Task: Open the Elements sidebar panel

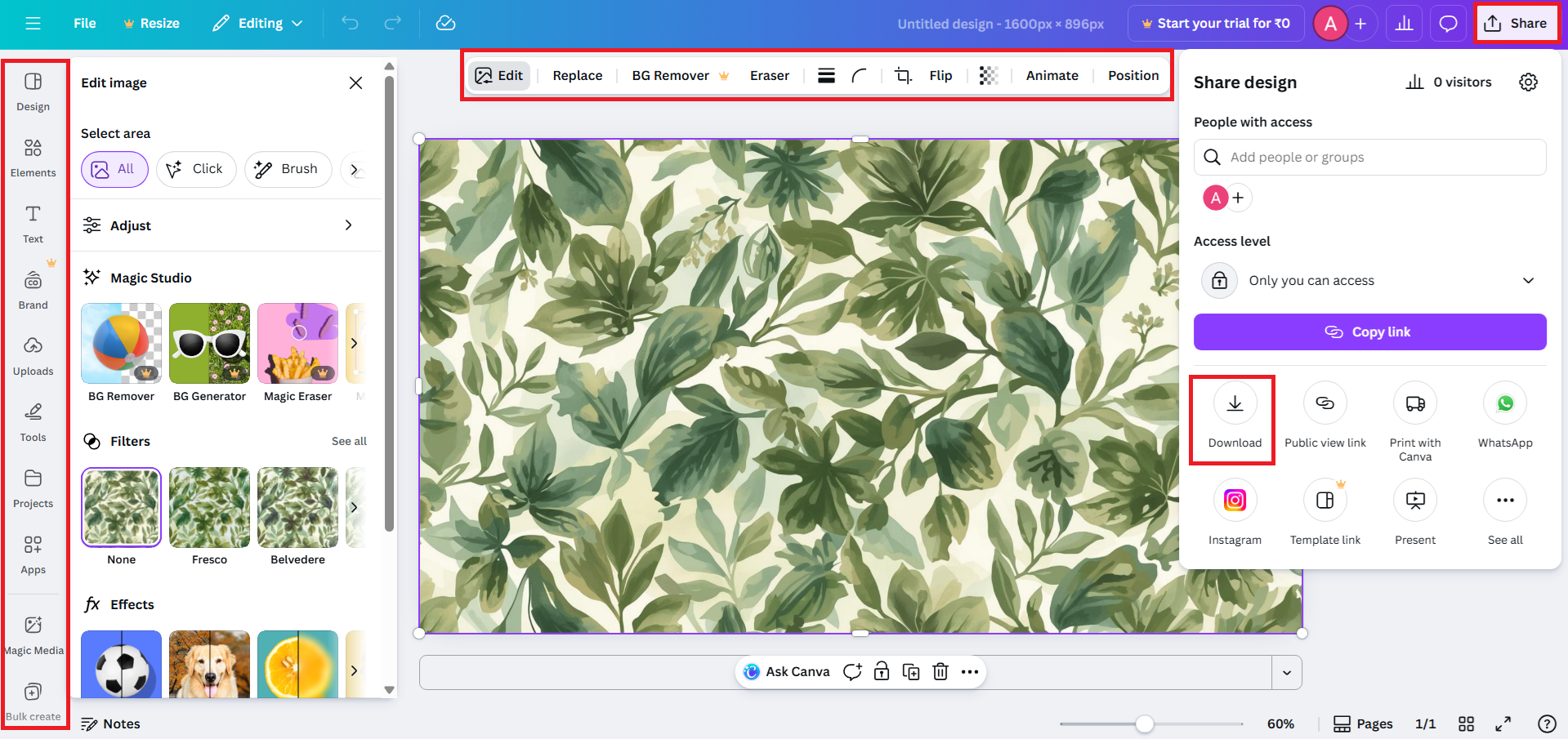Action: tap(33, 157)
